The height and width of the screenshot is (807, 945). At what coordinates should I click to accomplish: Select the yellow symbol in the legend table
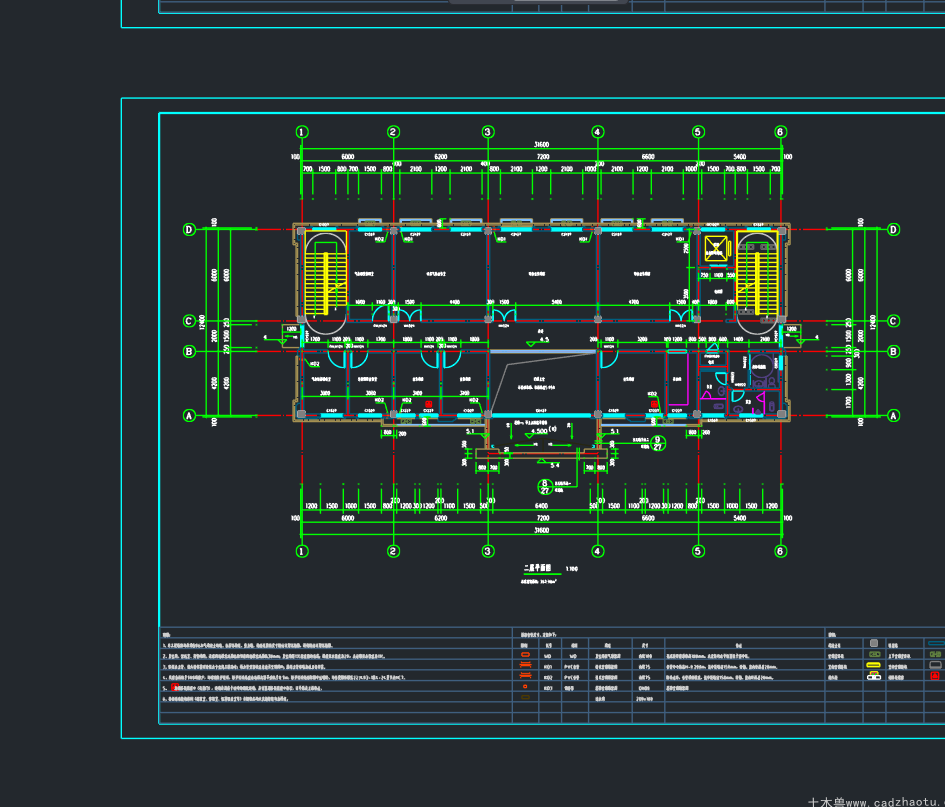[x=873, y=665]
